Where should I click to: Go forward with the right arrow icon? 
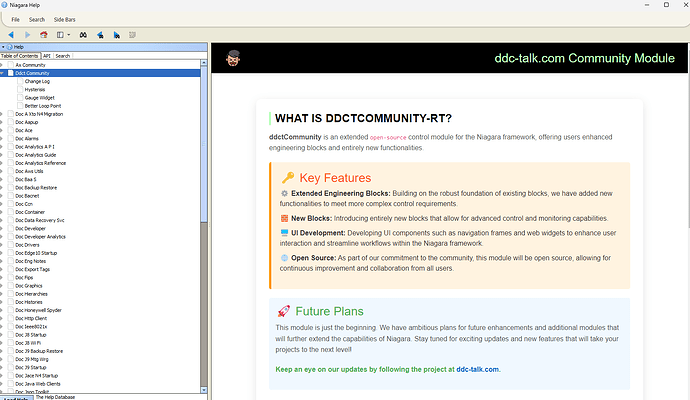[27, 35]
